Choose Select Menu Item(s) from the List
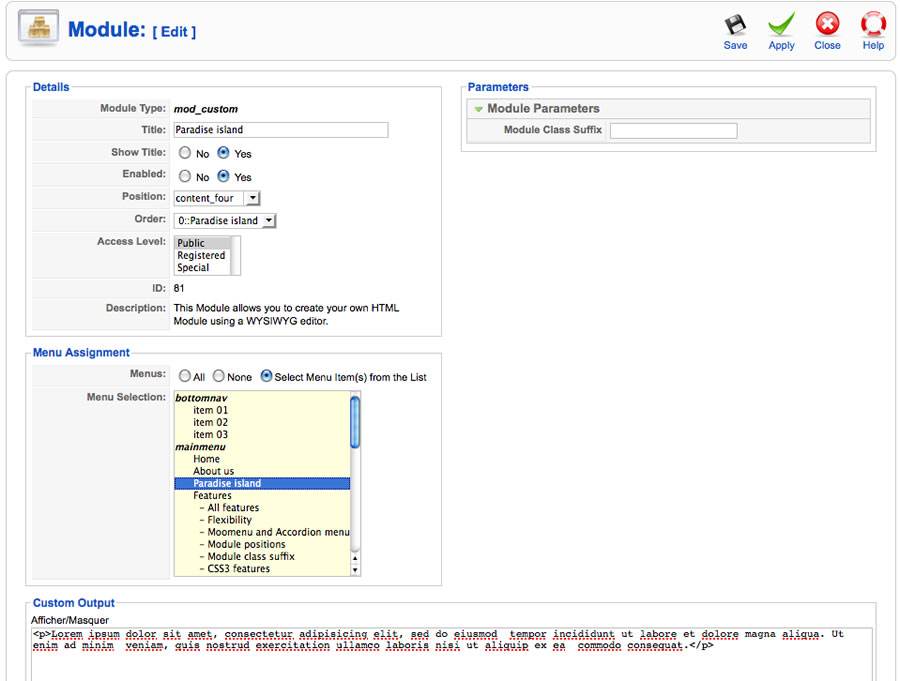Image resolution: width=900 pixels, height=681 pixels. pyautogui.click(x=266, y=376)
